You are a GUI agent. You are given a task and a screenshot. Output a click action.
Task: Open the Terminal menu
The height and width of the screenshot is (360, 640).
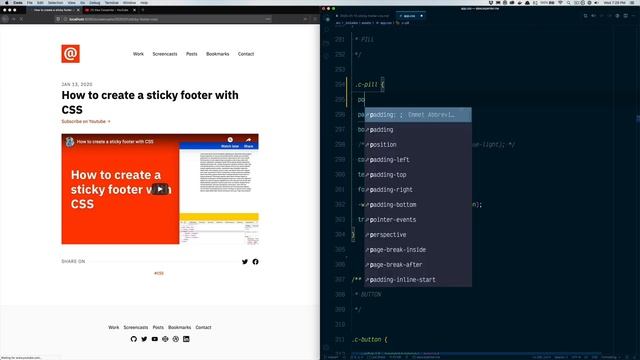[111, 3]
